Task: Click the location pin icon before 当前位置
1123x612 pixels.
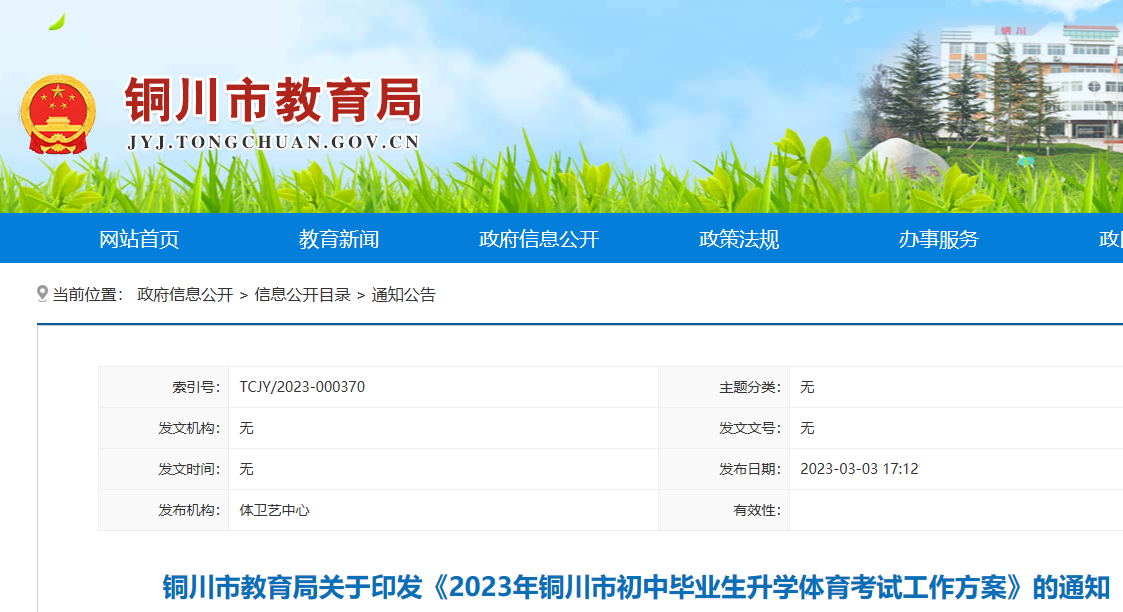Action: click(x=42, y=294)
